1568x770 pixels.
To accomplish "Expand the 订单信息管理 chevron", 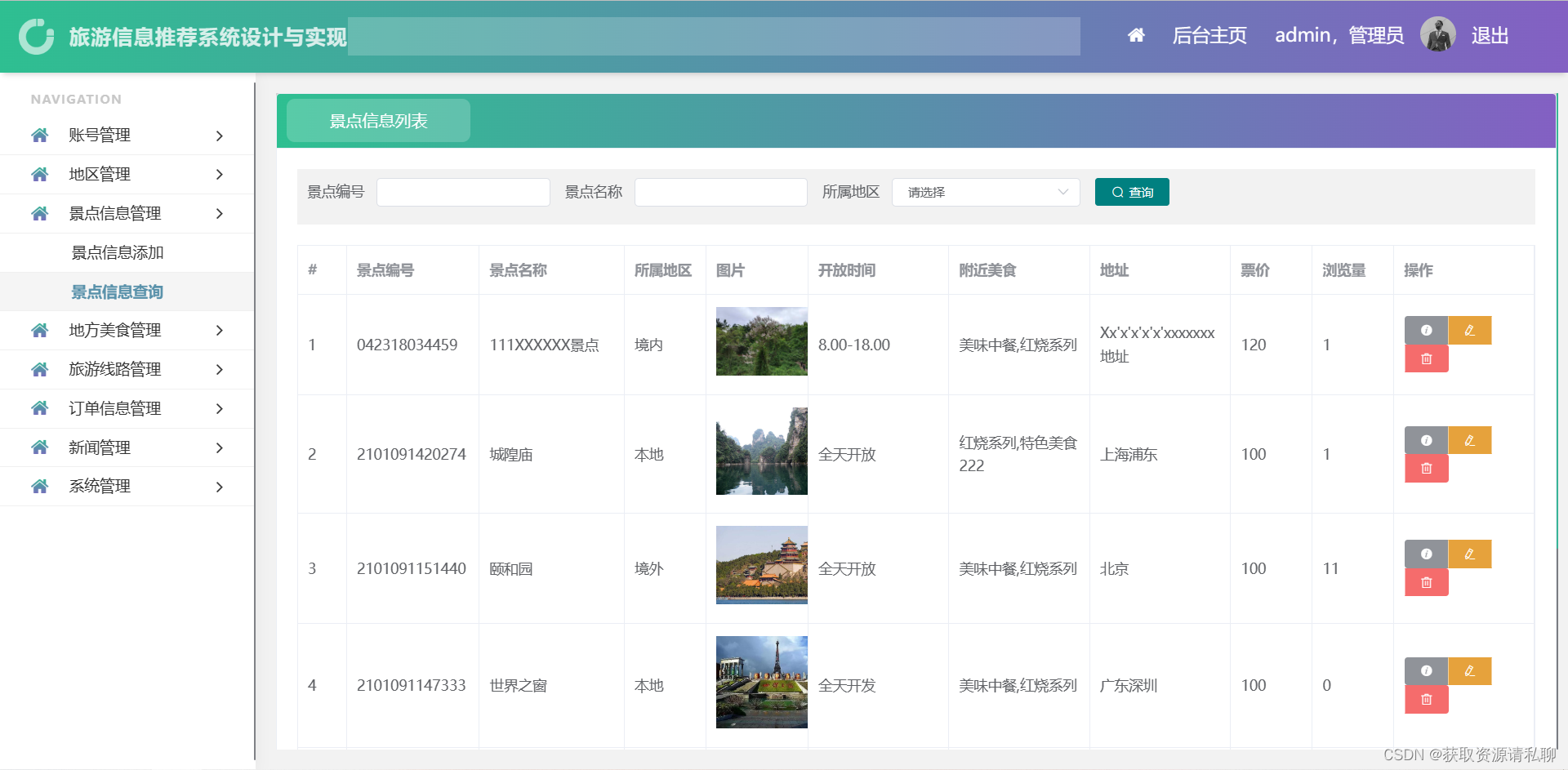I will [219, 408].
